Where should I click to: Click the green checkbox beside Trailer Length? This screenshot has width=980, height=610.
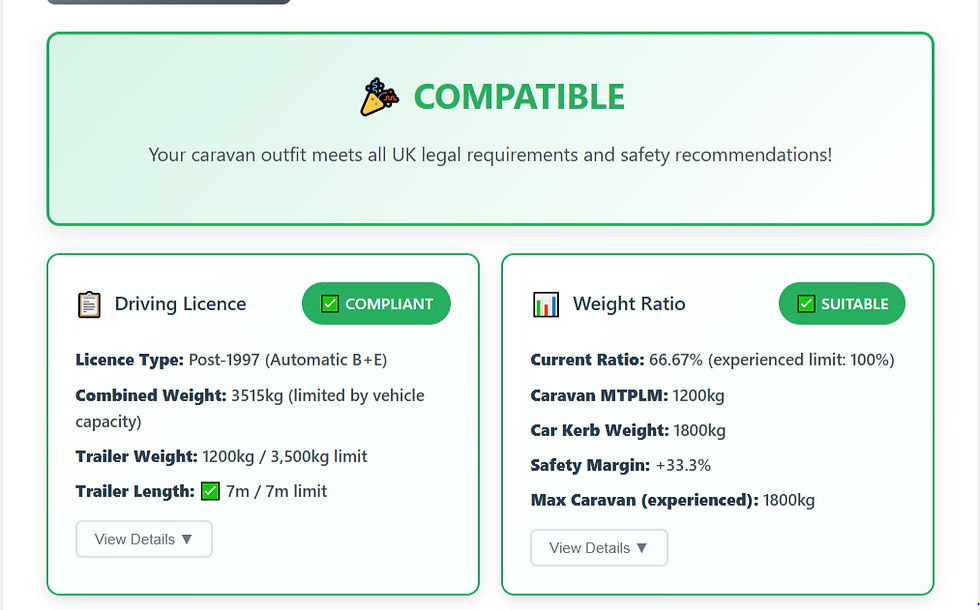[x=208, y=490]
